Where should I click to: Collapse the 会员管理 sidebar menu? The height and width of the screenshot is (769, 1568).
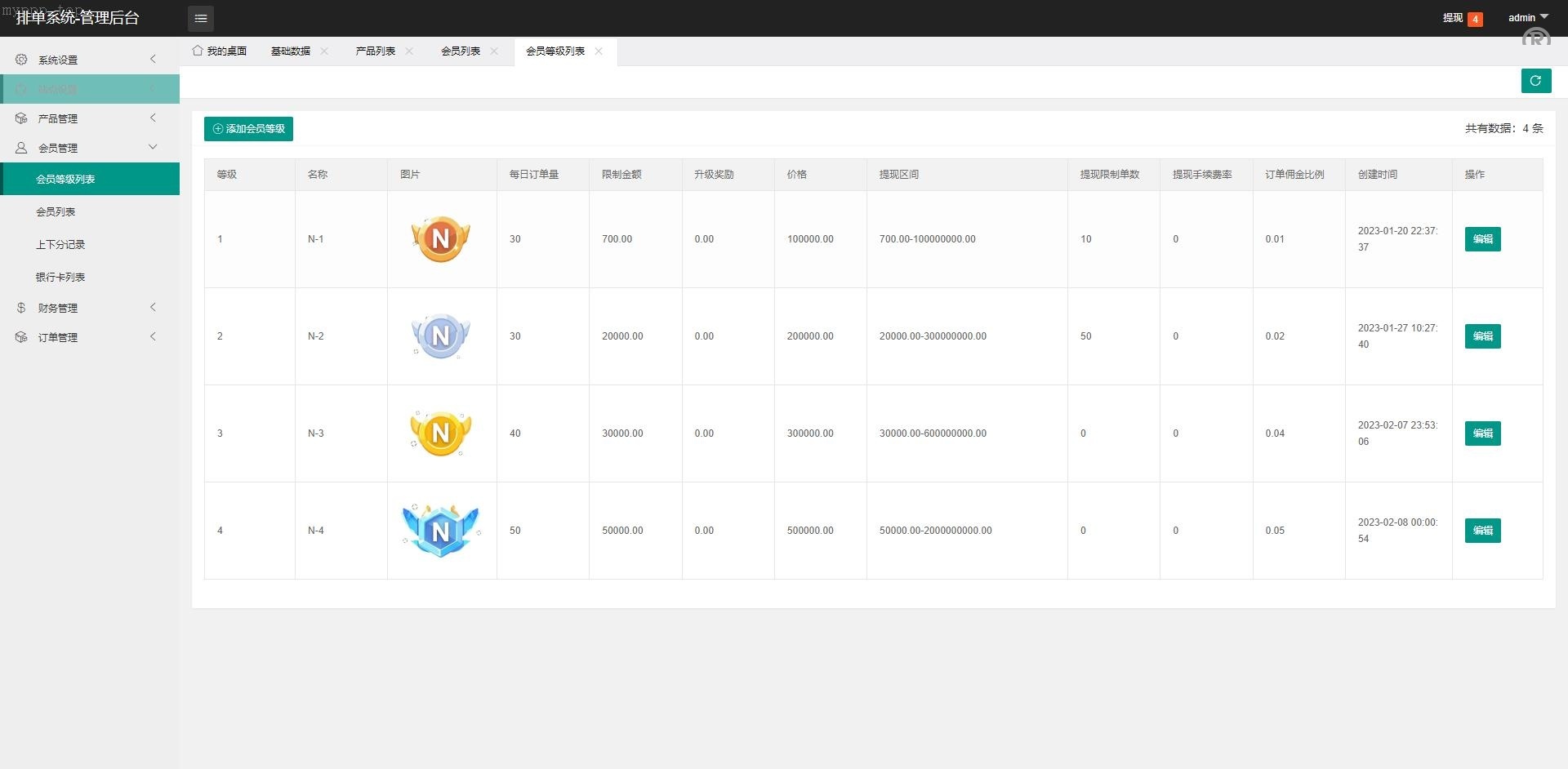point(90,148)
